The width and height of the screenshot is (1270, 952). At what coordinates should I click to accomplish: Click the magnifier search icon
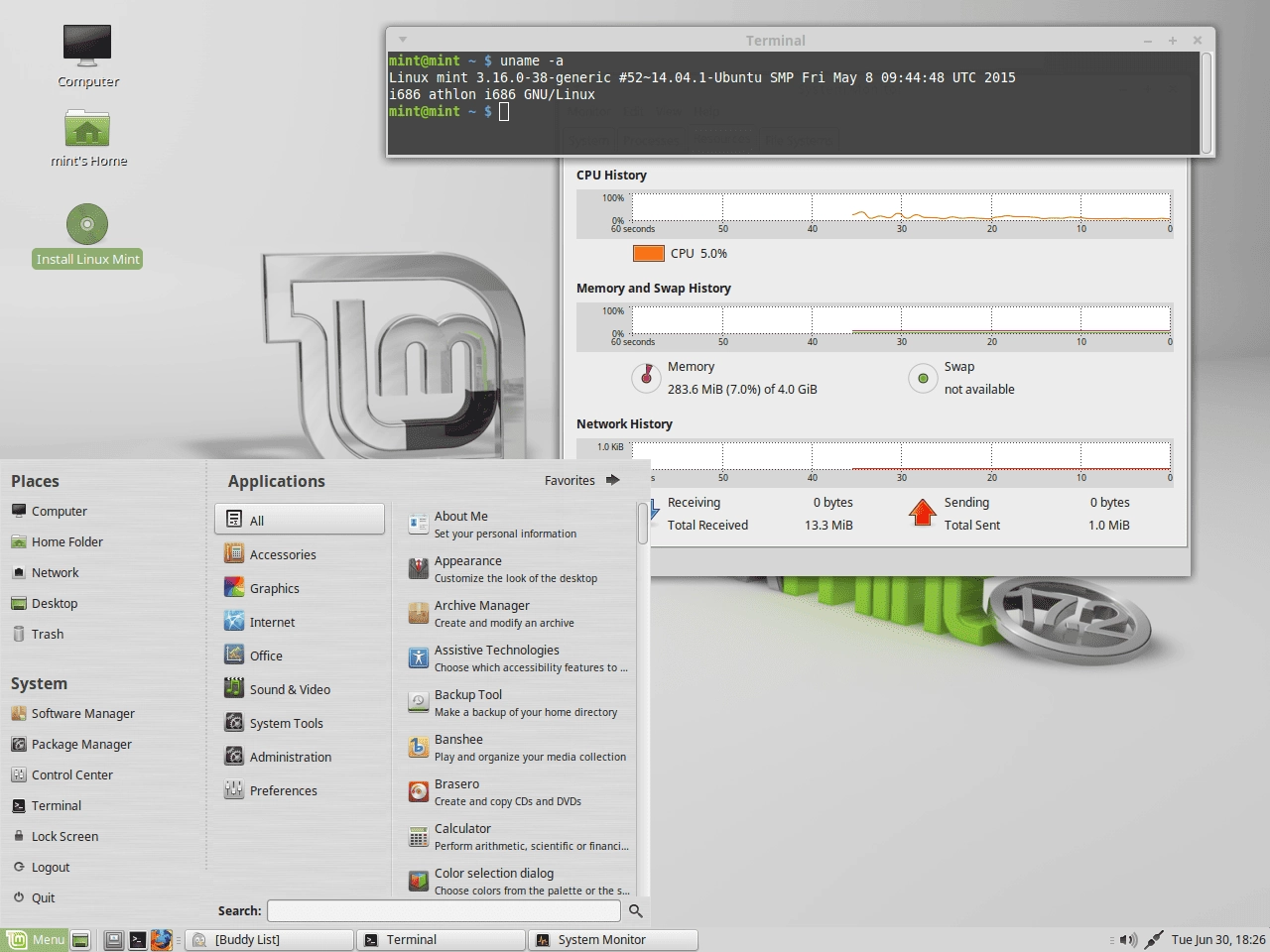tap(636, 910)
